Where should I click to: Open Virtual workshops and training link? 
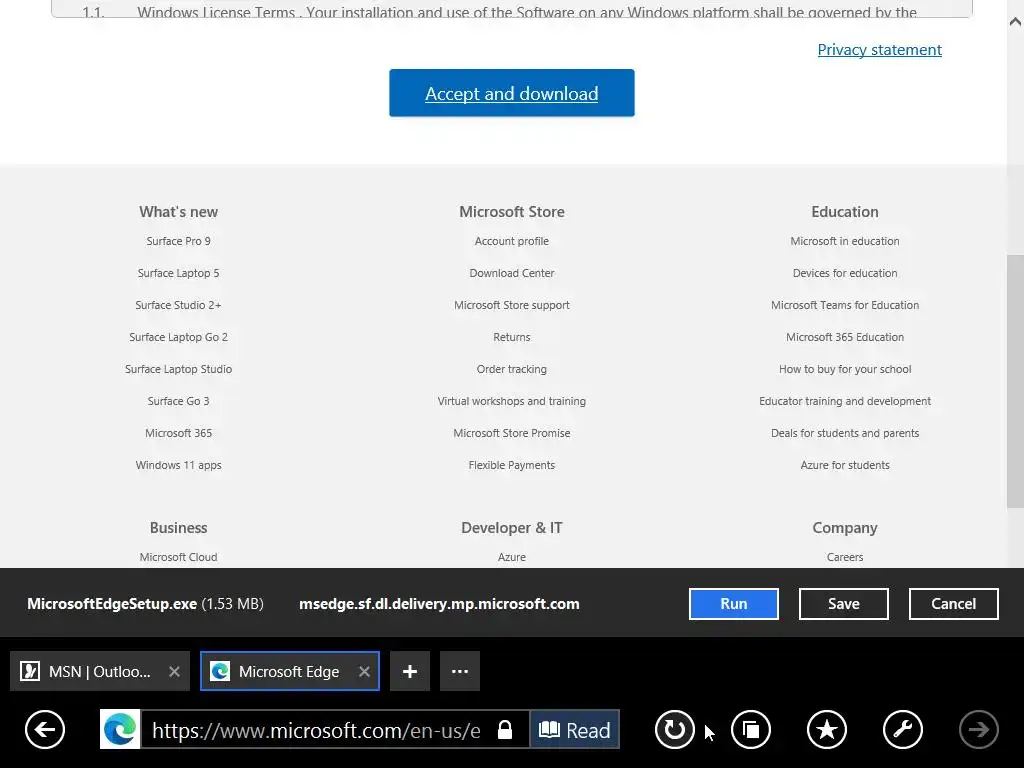(512, 401)
